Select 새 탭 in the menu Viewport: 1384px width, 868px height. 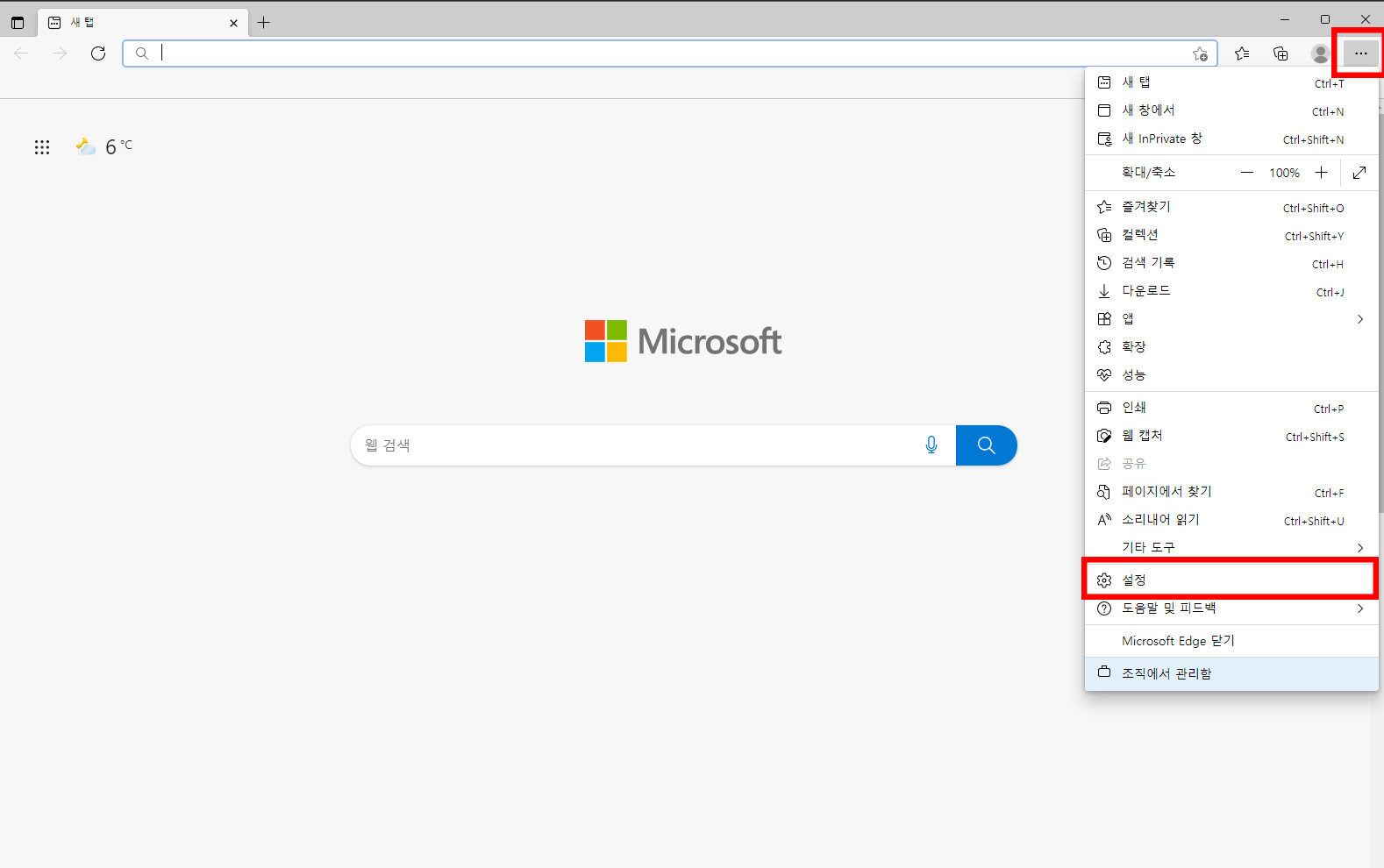pyautogui.click(x=1231, y=82)
